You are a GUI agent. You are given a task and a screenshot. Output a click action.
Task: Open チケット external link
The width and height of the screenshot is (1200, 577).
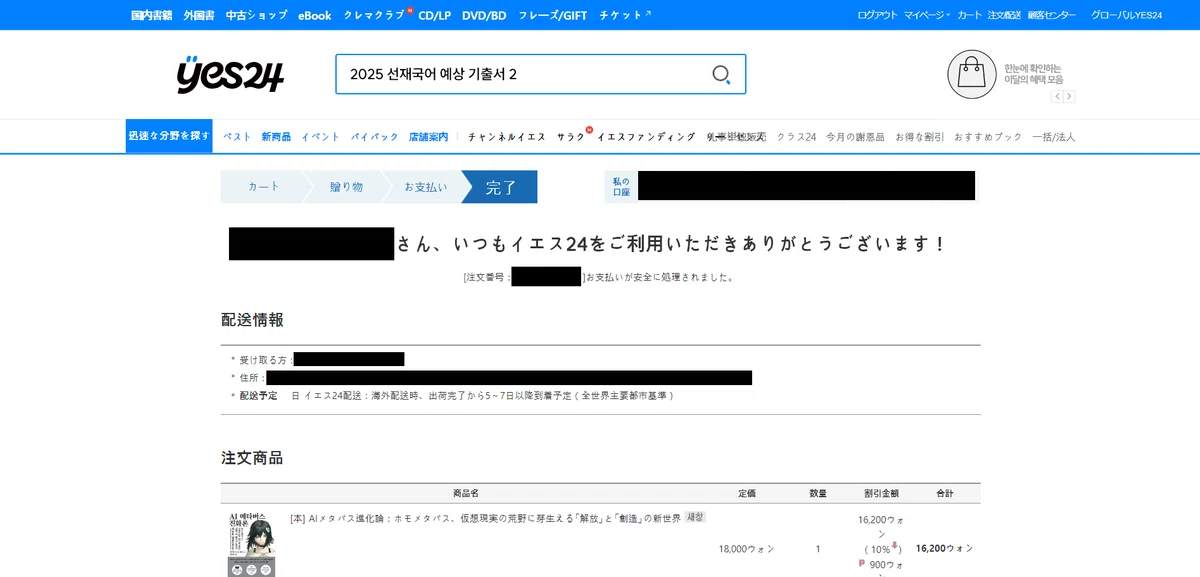pyautogui.click(x=624, y=15)
